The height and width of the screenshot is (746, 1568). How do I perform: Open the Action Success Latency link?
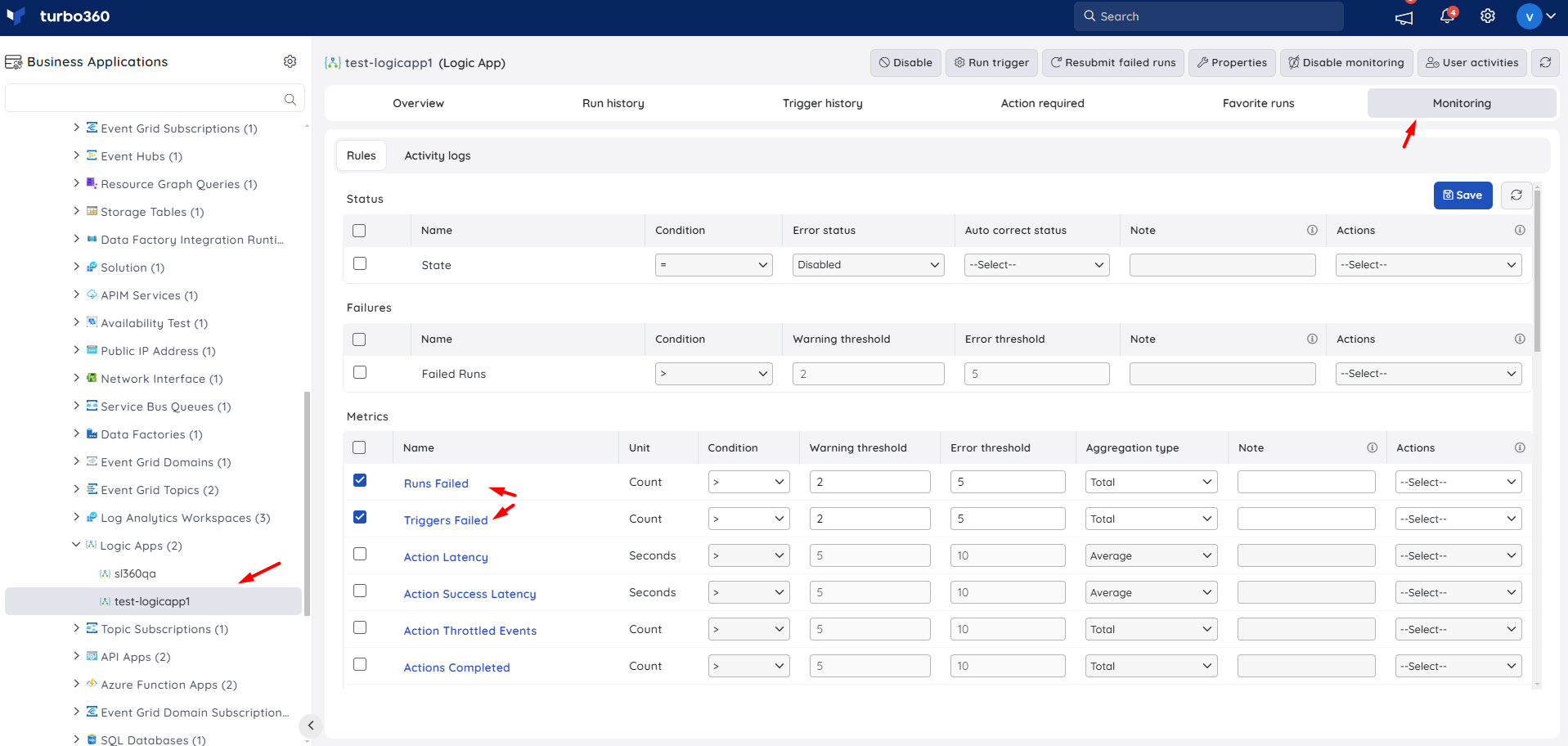click(470, 594)
